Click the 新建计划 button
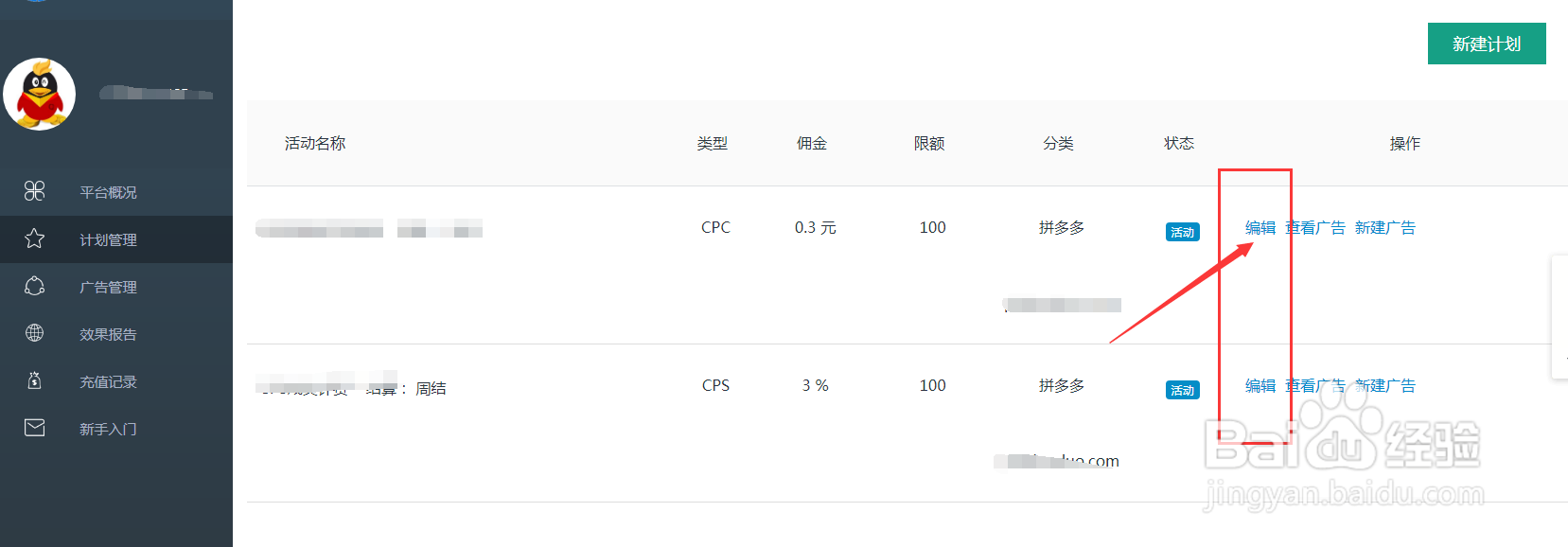The height and width of the screenshot is (547, 1568). click(x=1486, y=44)
